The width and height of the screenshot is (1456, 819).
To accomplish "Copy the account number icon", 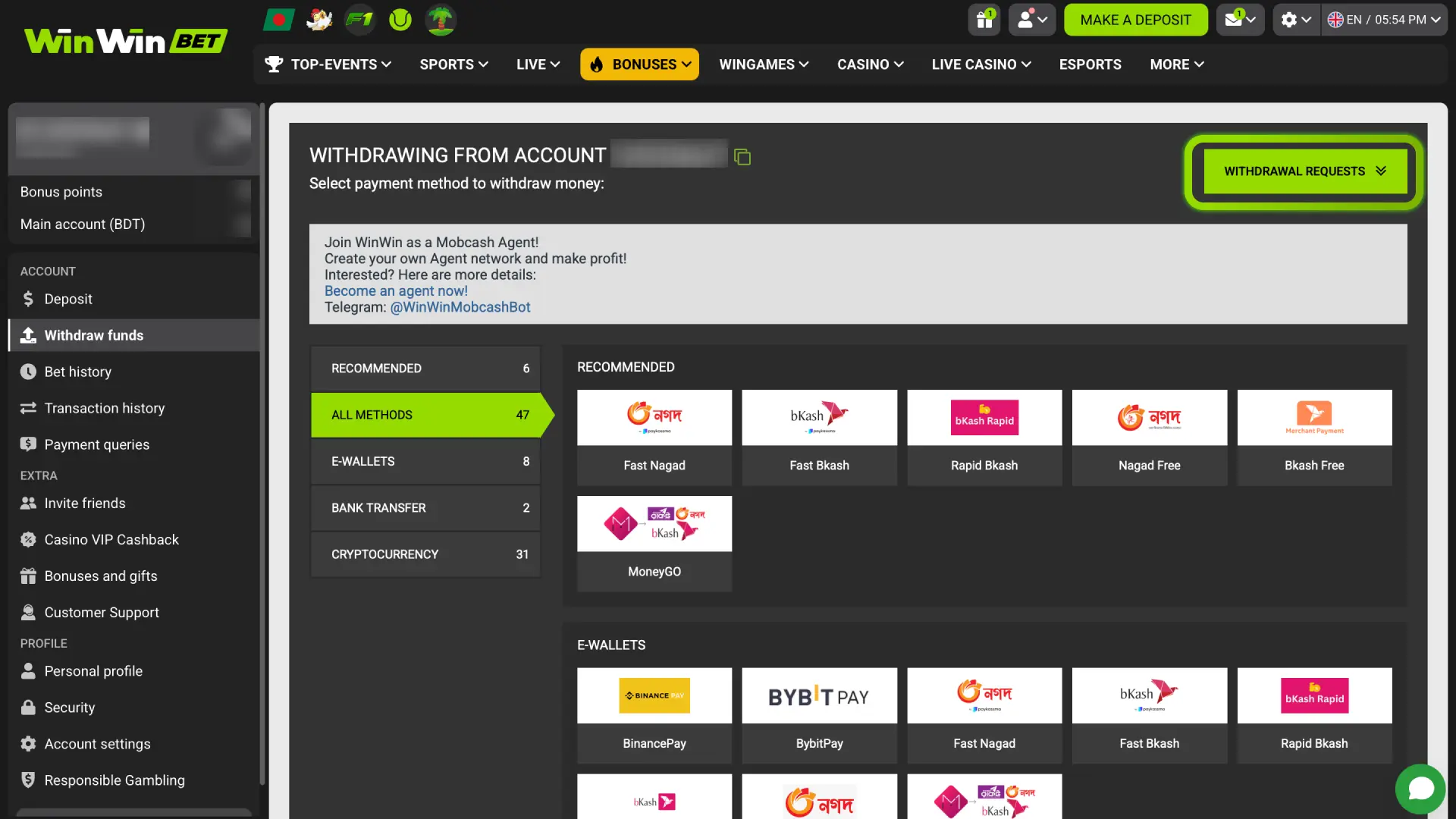I will (x=742, y=157).
